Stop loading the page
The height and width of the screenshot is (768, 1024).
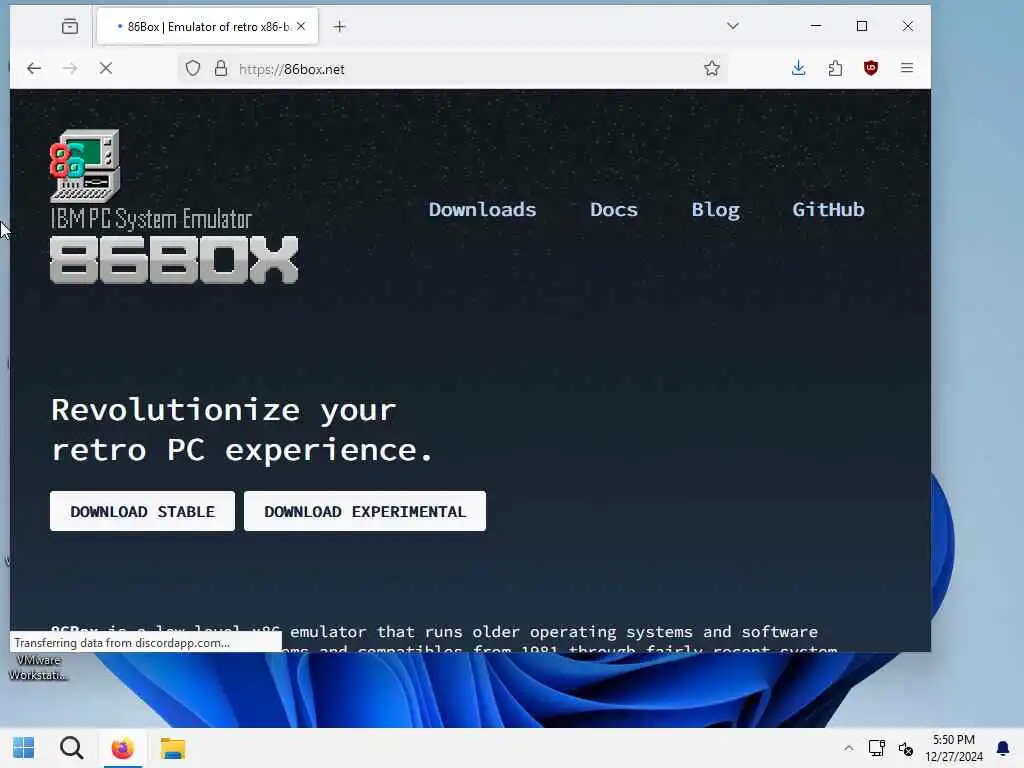tap(106, 68)
